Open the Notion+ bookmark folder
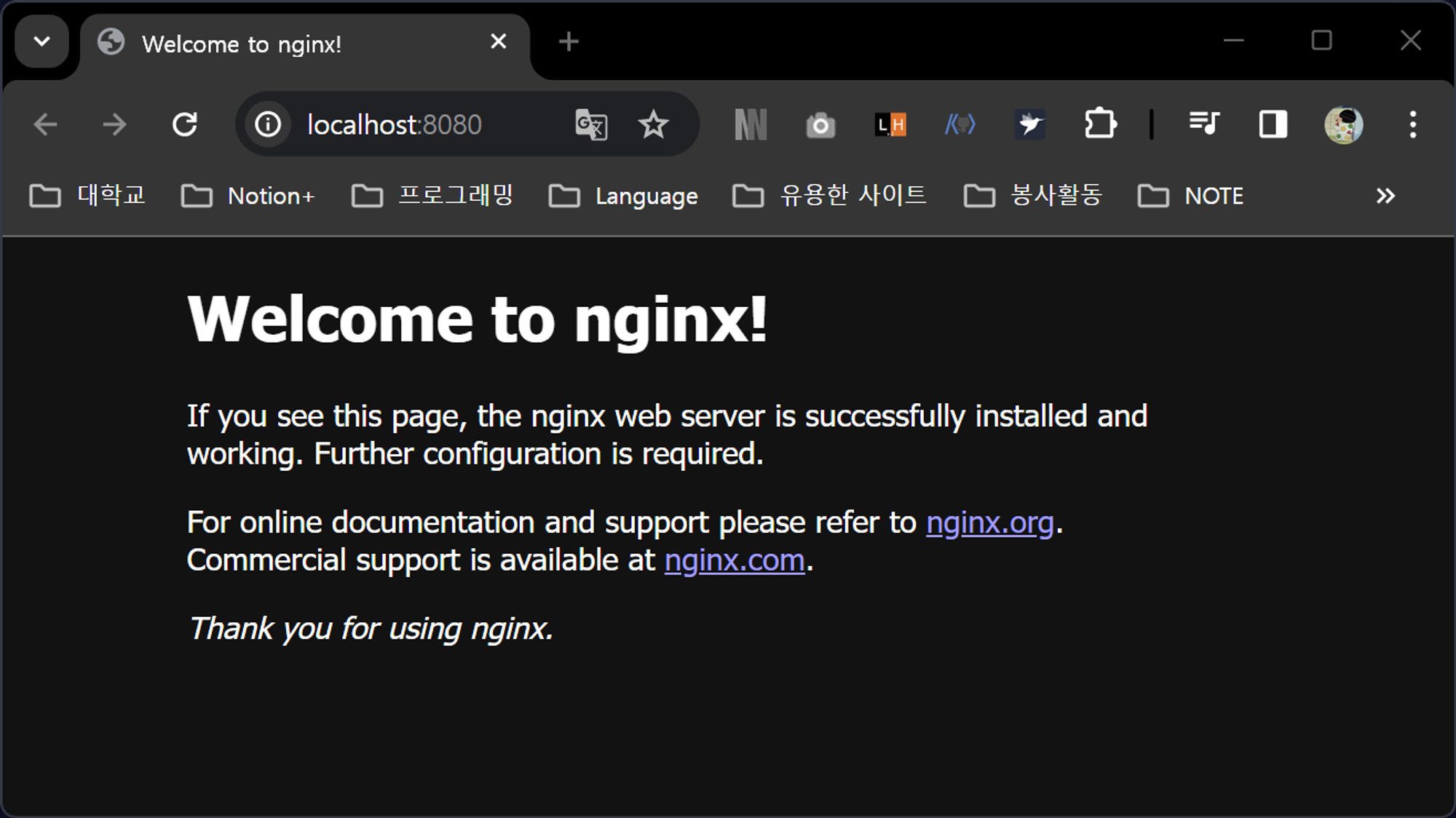 (x=248, y=196)
